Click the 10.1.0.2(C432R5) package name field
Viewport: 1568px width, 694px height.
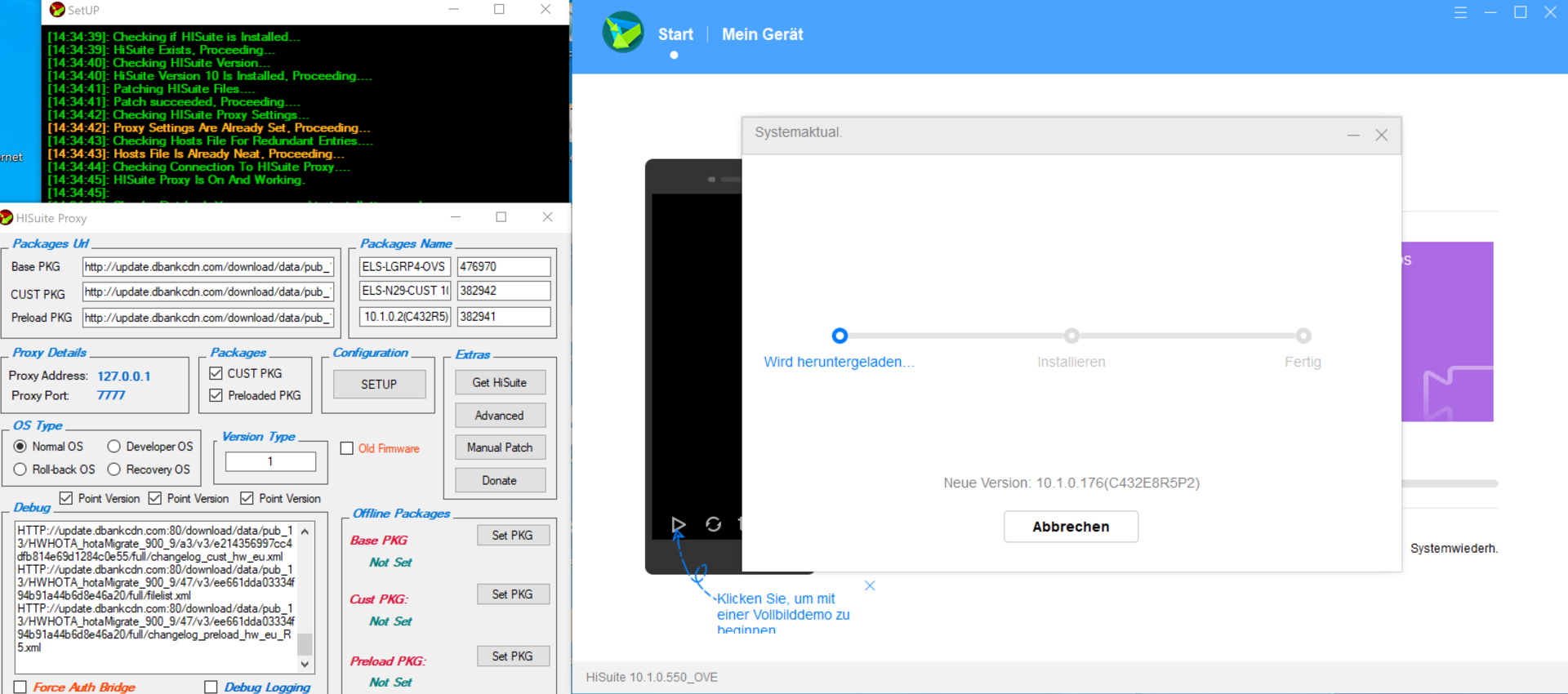coord(405,317)
